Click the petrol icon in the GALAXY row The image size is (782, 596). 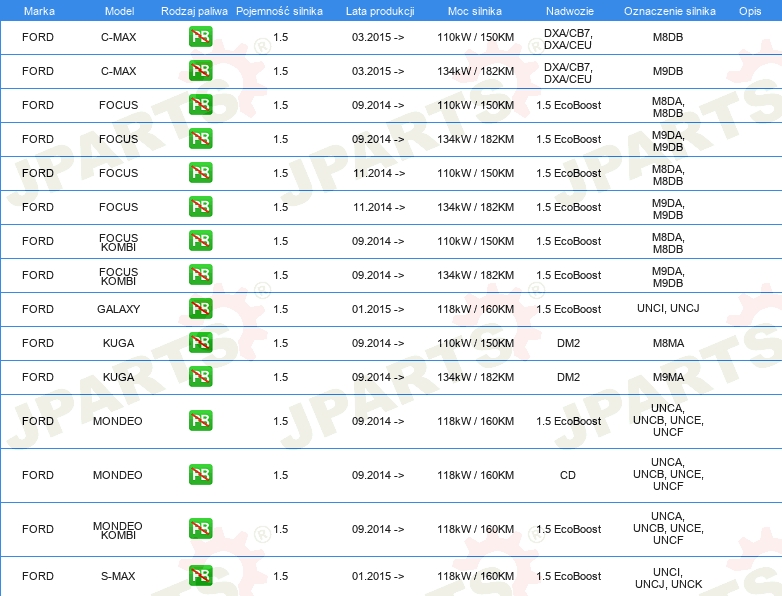point(200,309)
